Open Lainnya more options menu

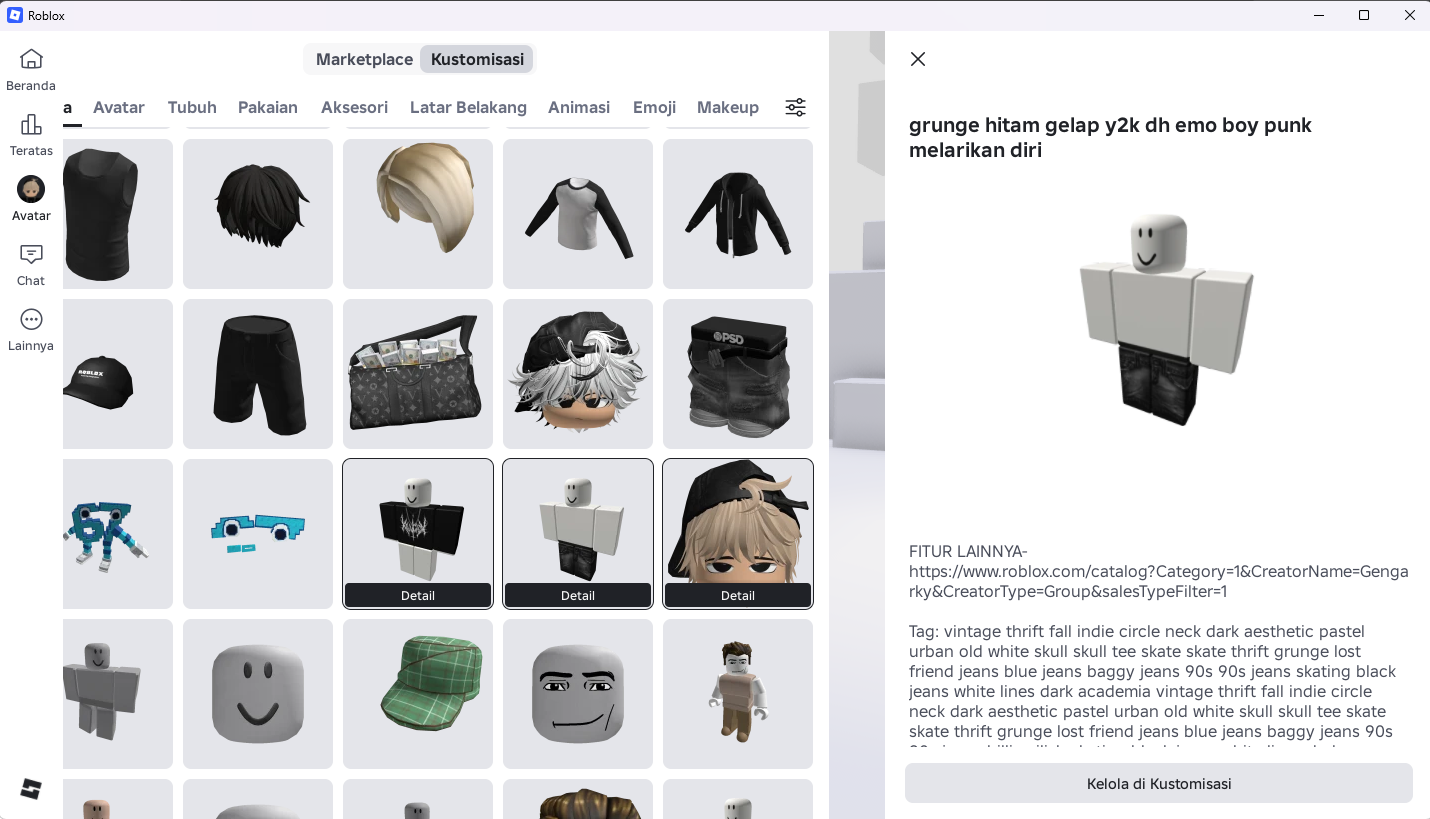point(31,330)
